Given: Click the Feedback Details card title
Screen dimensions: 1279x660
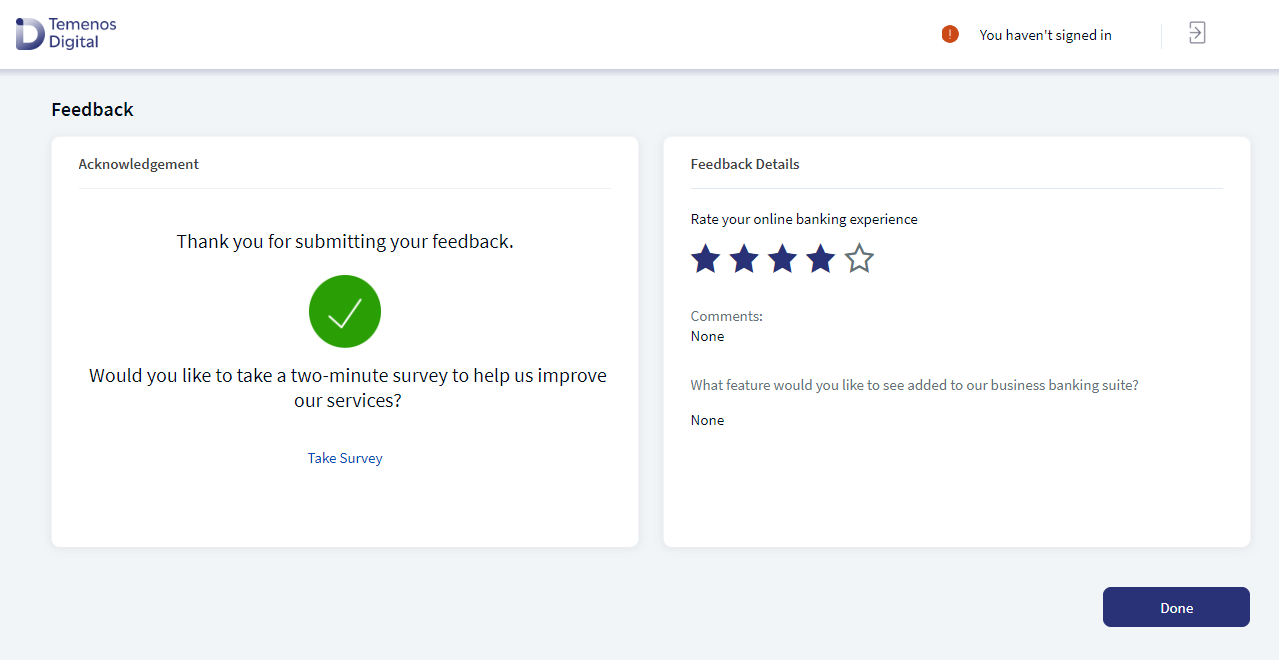Looking at the screenshot, I should click(x=745, y=164).
